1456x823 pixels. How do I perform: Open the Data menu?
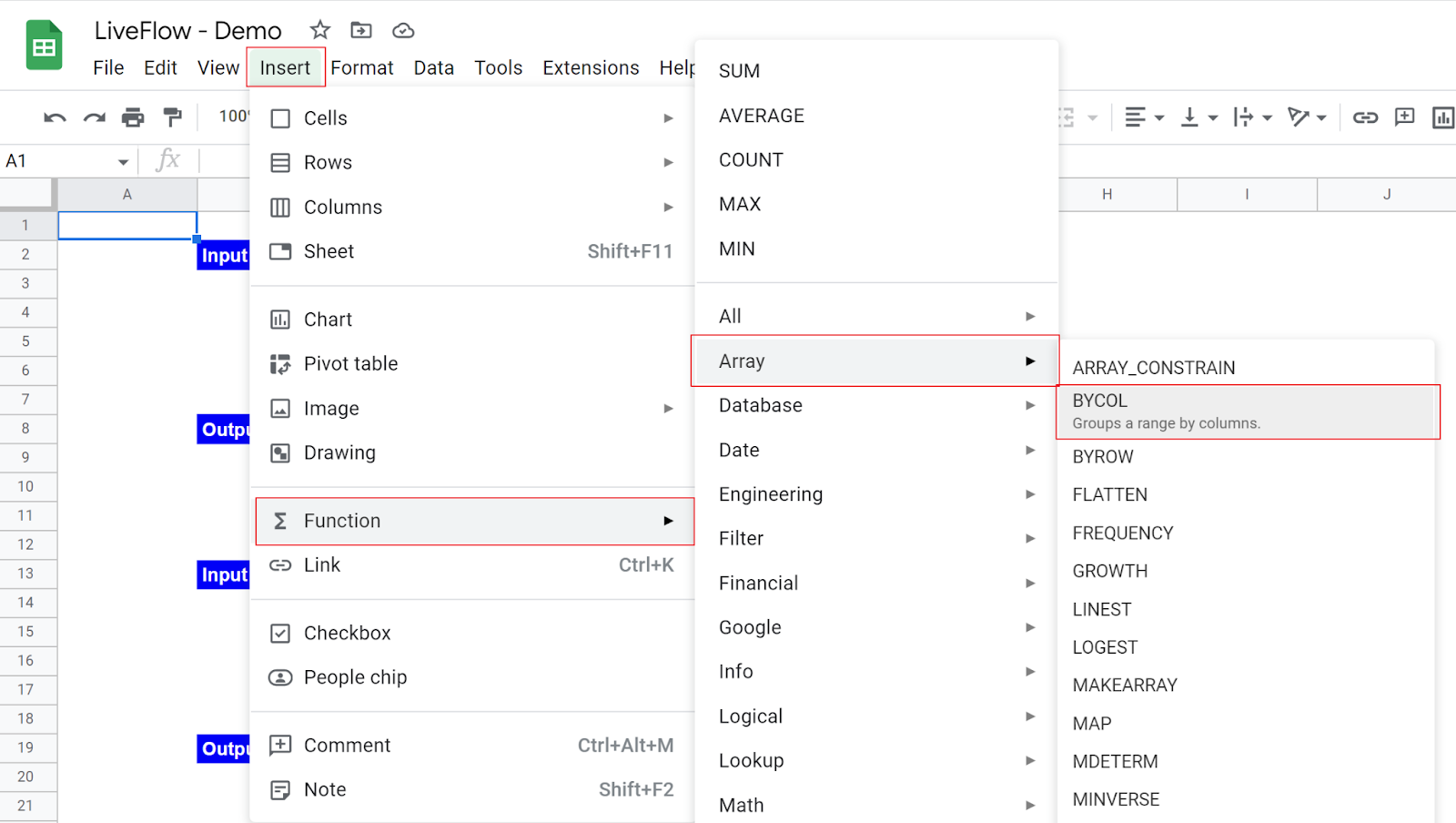point(434,67)
